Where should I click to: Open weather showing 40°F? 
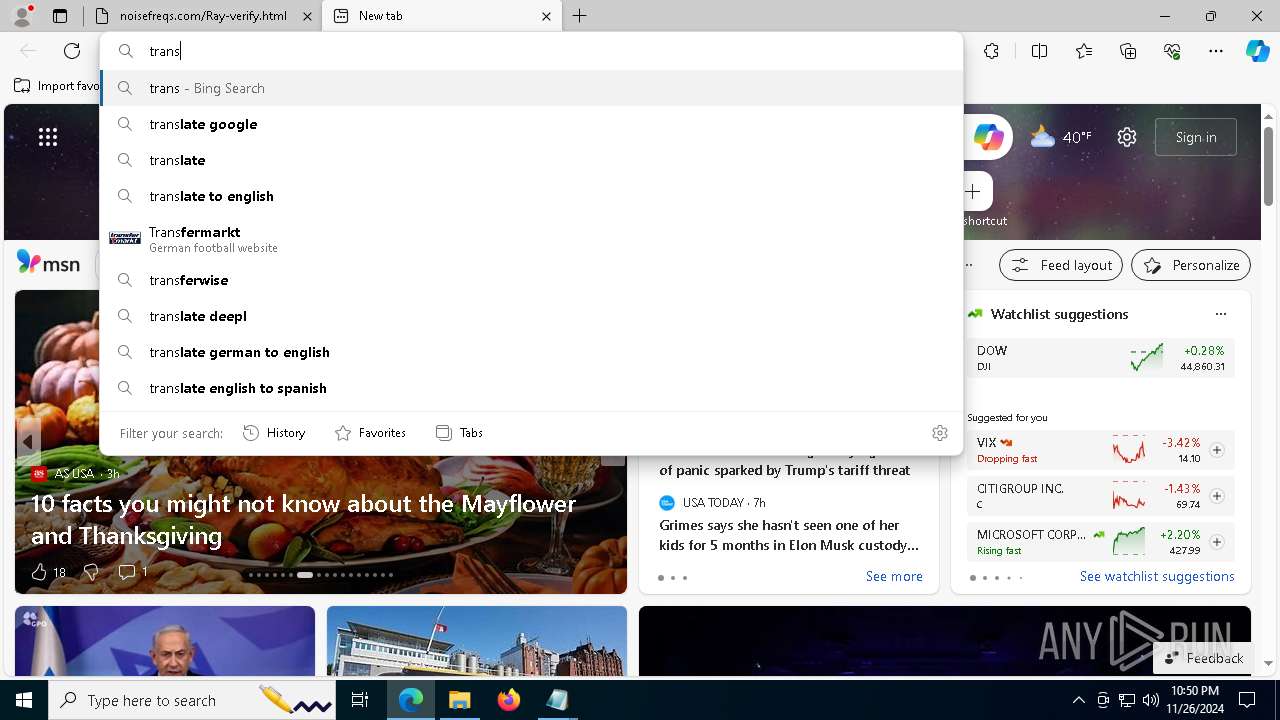coord(1061,137)
